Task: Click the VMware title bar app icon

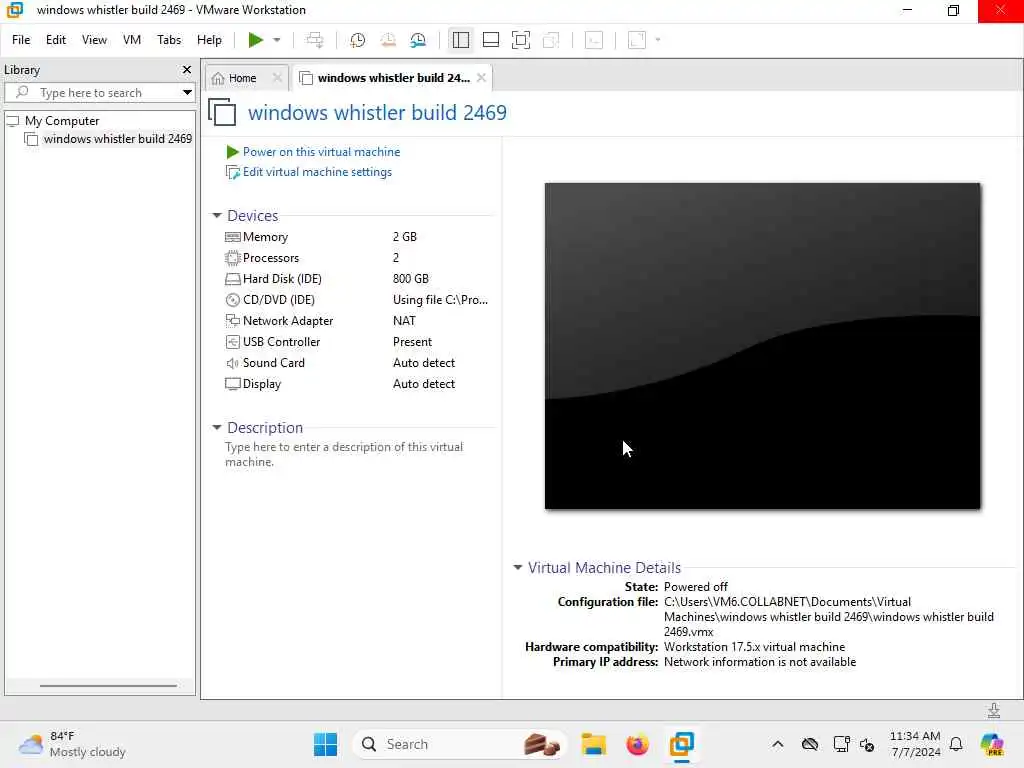Action: 15,10
